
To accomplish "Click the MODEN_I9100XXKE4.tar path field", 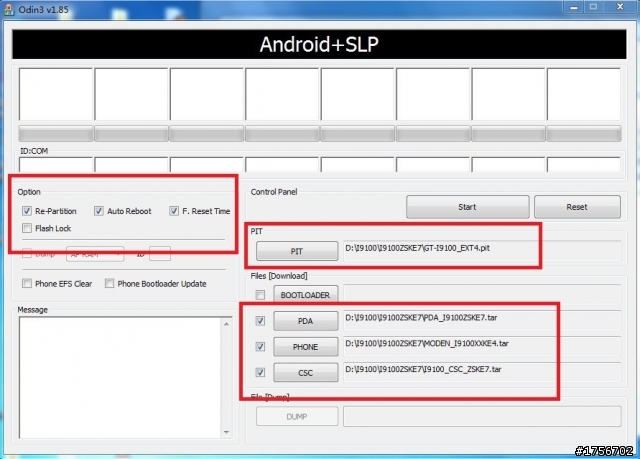I will [482, 346].
